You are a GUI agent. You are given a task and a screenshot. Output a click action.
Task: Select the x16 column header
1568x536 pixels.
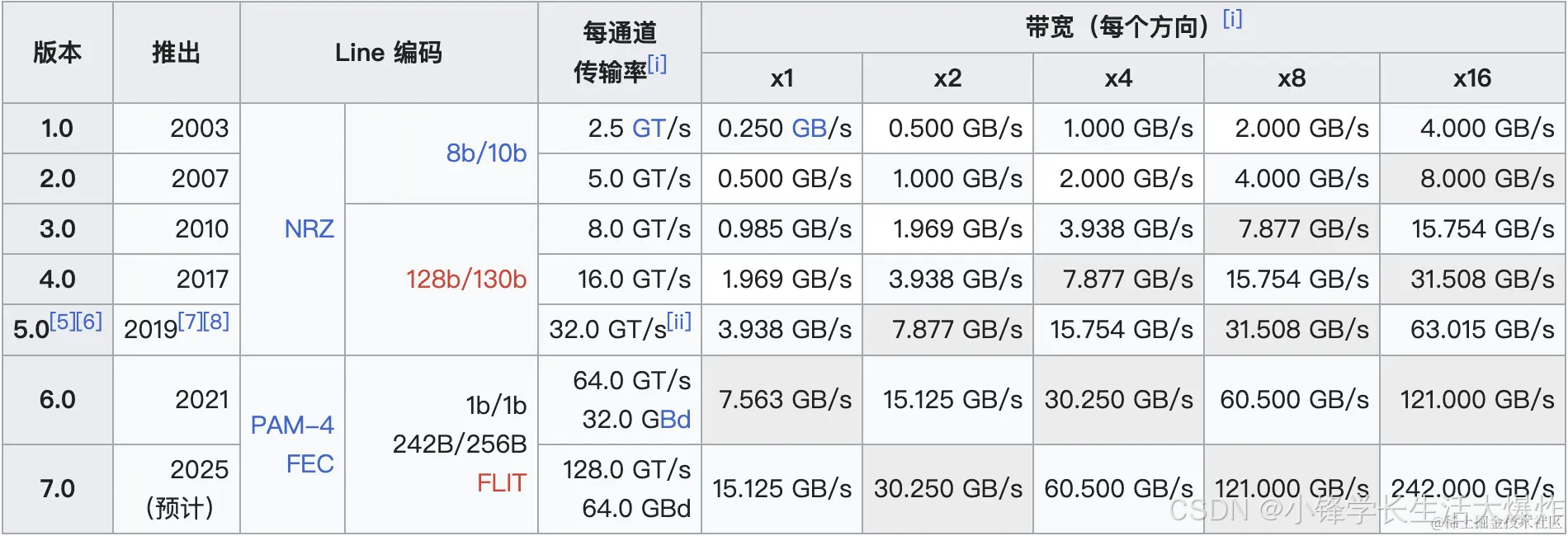(x=1472, y=78)
